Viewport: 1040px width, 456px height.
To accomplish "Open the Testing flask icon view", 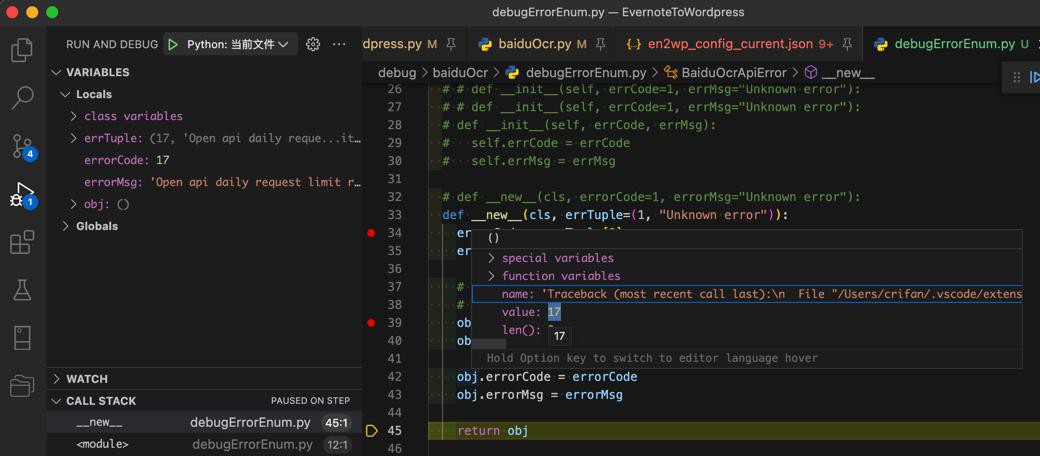I will (22, 289).
